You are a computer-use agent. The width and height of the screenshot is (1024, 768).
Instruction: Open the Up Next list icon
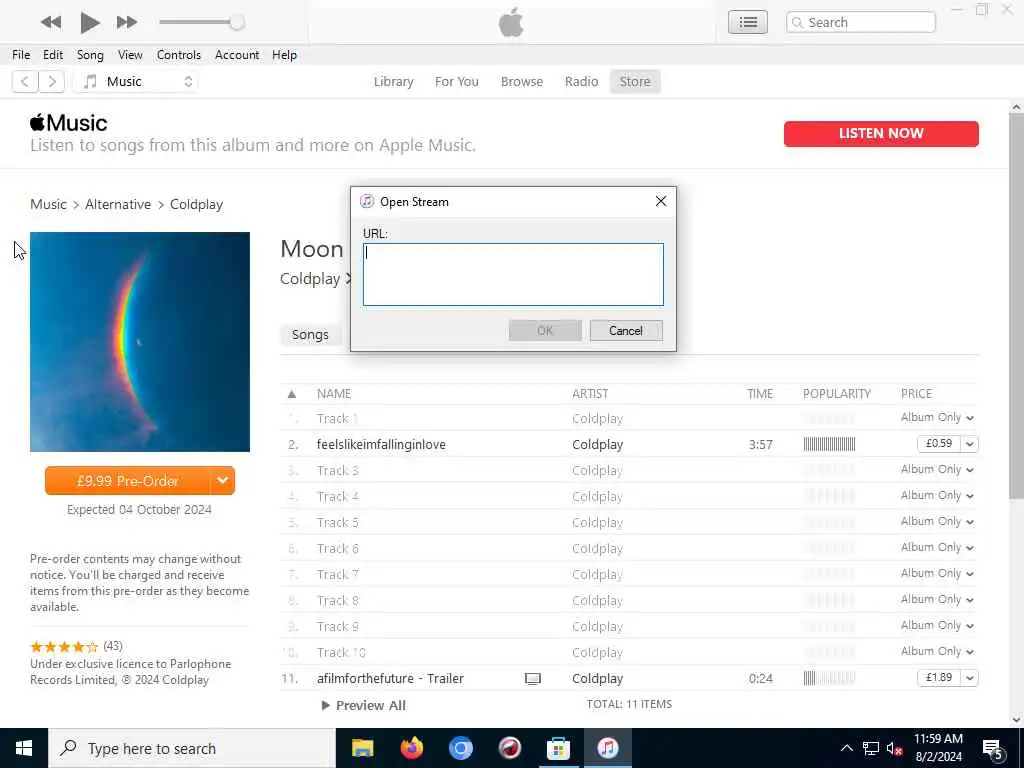click(748, 22)
